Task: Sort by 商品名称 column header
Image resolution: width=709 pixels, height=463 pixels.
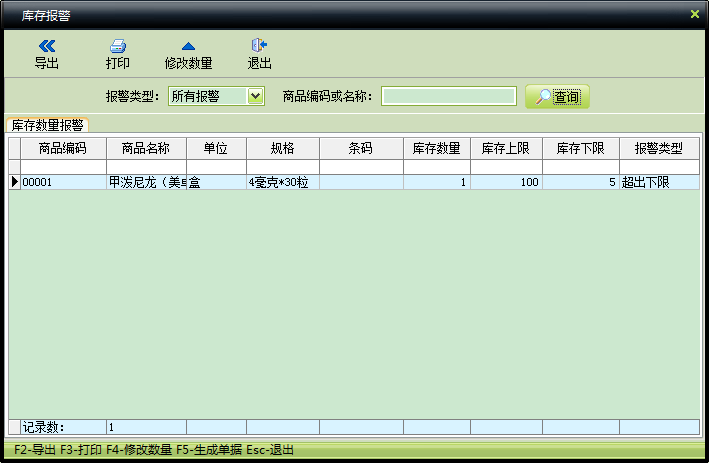Action: [146, 148]
